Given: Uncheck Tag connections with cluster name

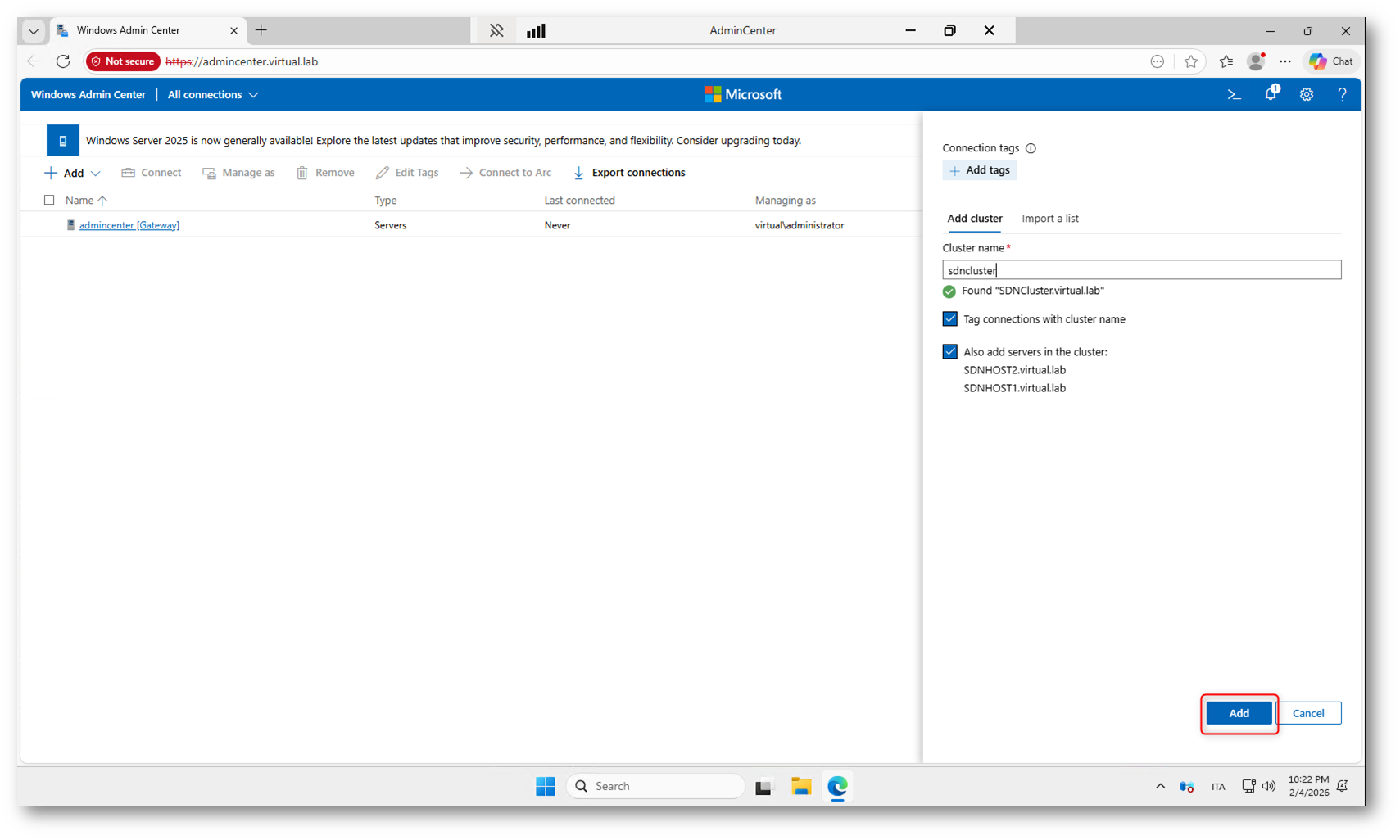Looking at the screenshot, I should tap(949, 319).
